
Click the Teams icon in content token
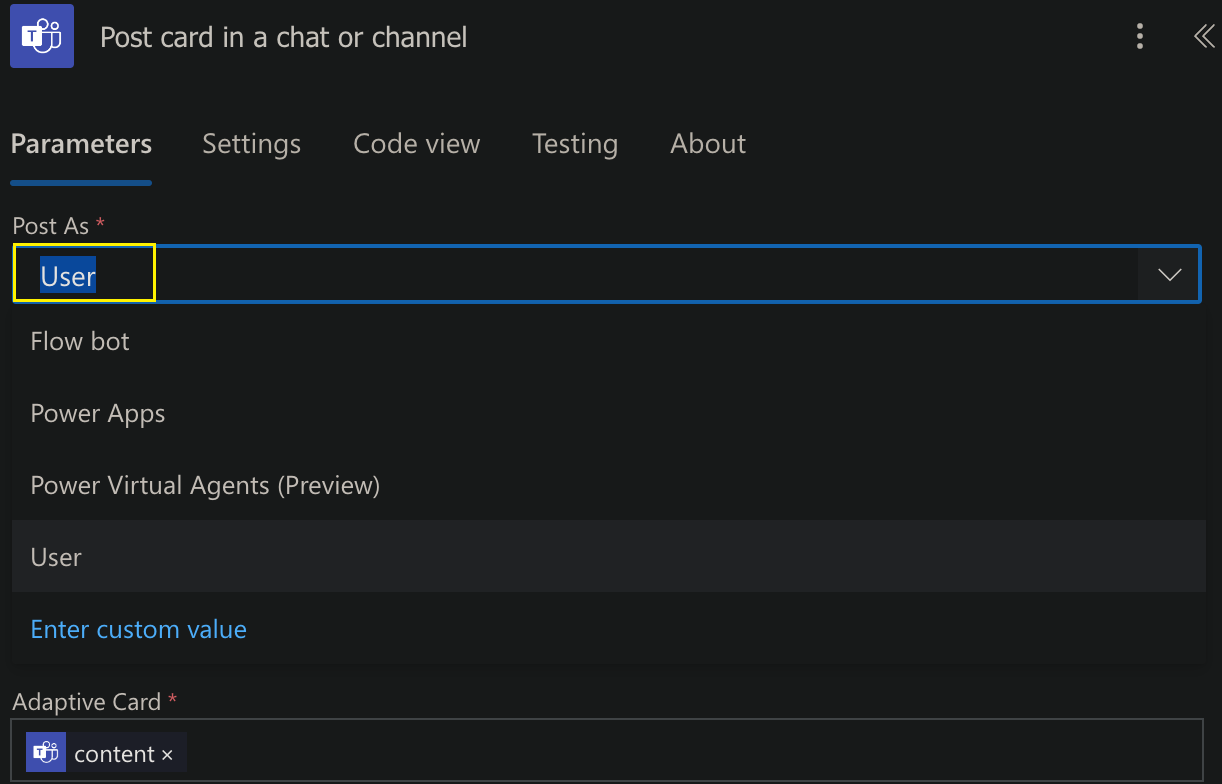coord(45,753)
